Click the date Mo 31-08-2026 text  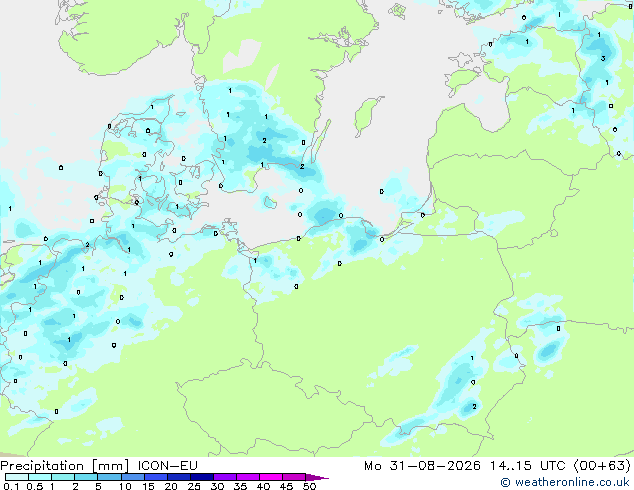click(423, 466)
